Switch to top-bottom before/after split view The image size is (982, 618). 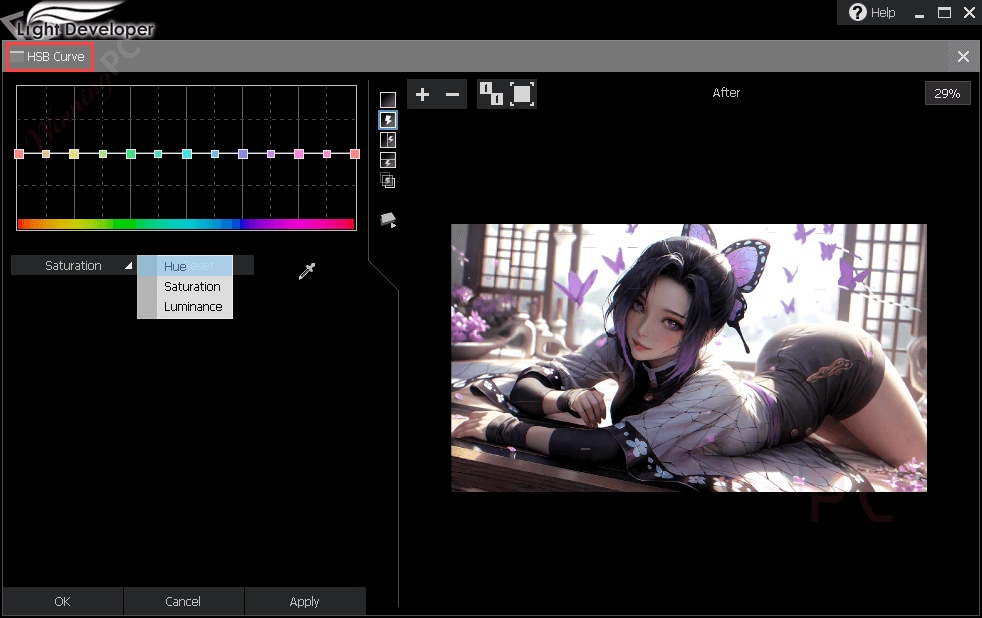388,160
